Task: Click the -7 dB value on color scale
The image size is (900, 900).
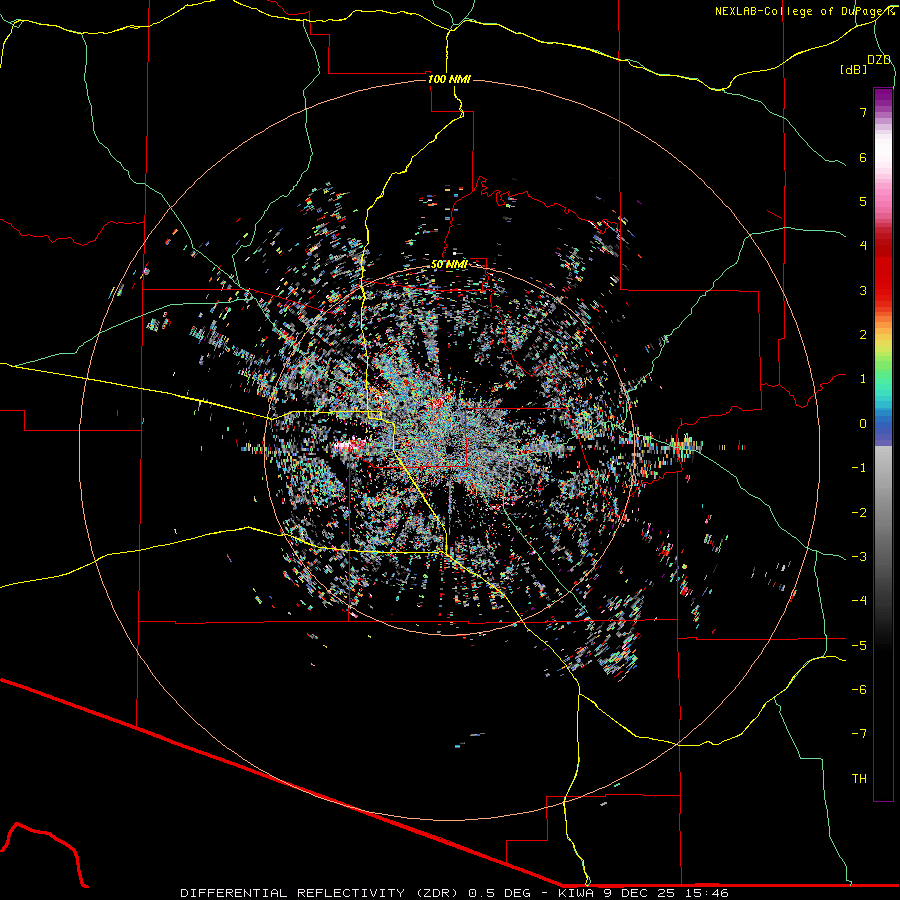Action: [859, 734]
